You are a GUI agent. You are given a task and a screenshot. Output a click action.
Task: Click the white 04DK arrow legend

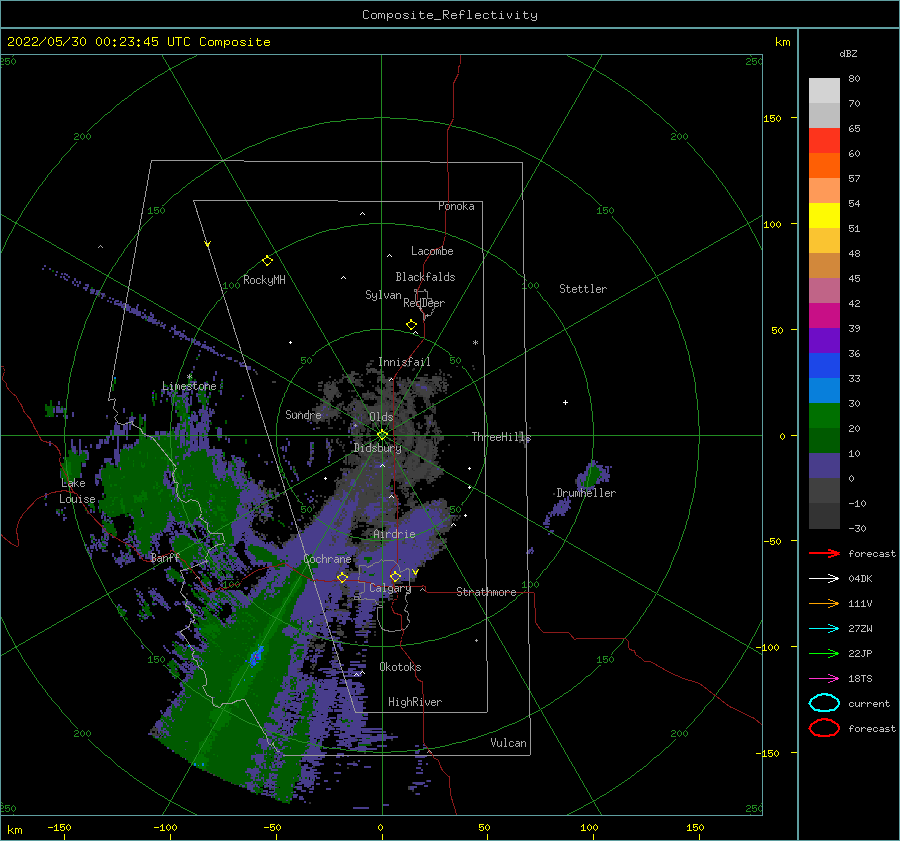(824, 579)
